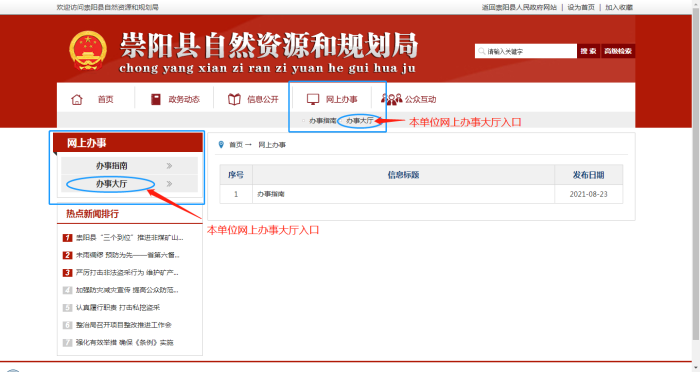Open news 严厉打击非法盗采行为
The height and width of the screenshot is (372, 700).
coord(127,272)
